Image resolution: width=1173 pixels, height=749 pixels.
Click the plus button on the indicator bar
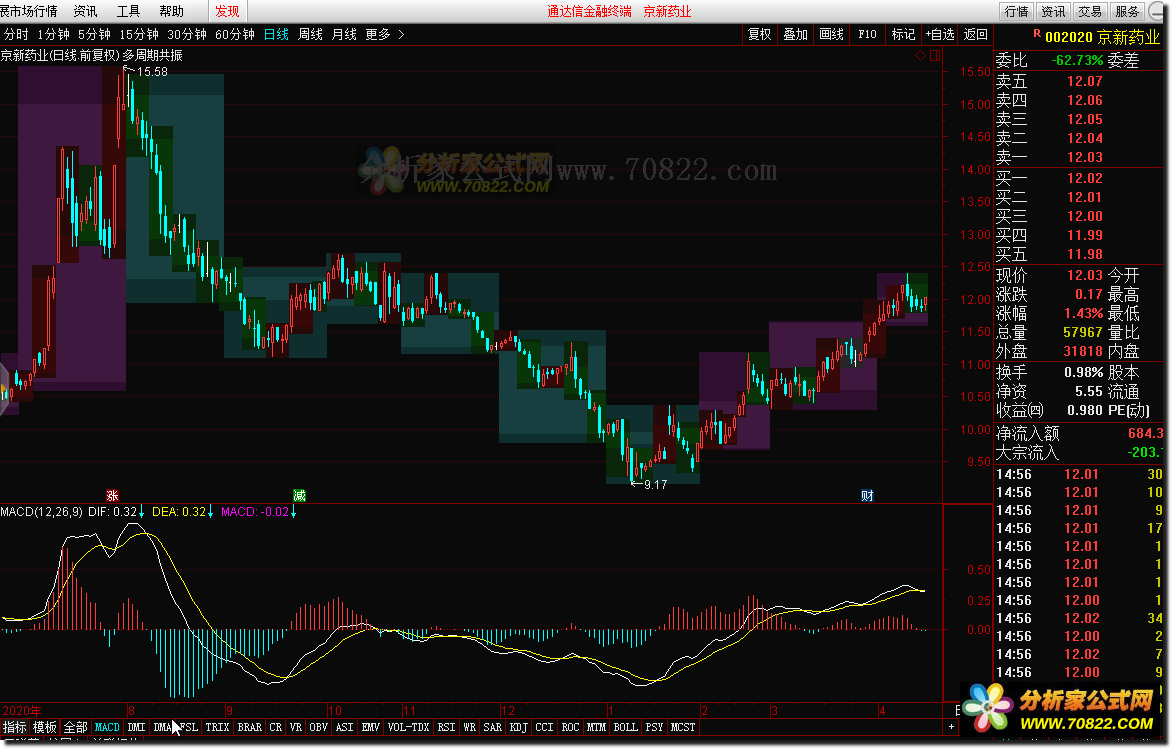(x=952, y=727)
